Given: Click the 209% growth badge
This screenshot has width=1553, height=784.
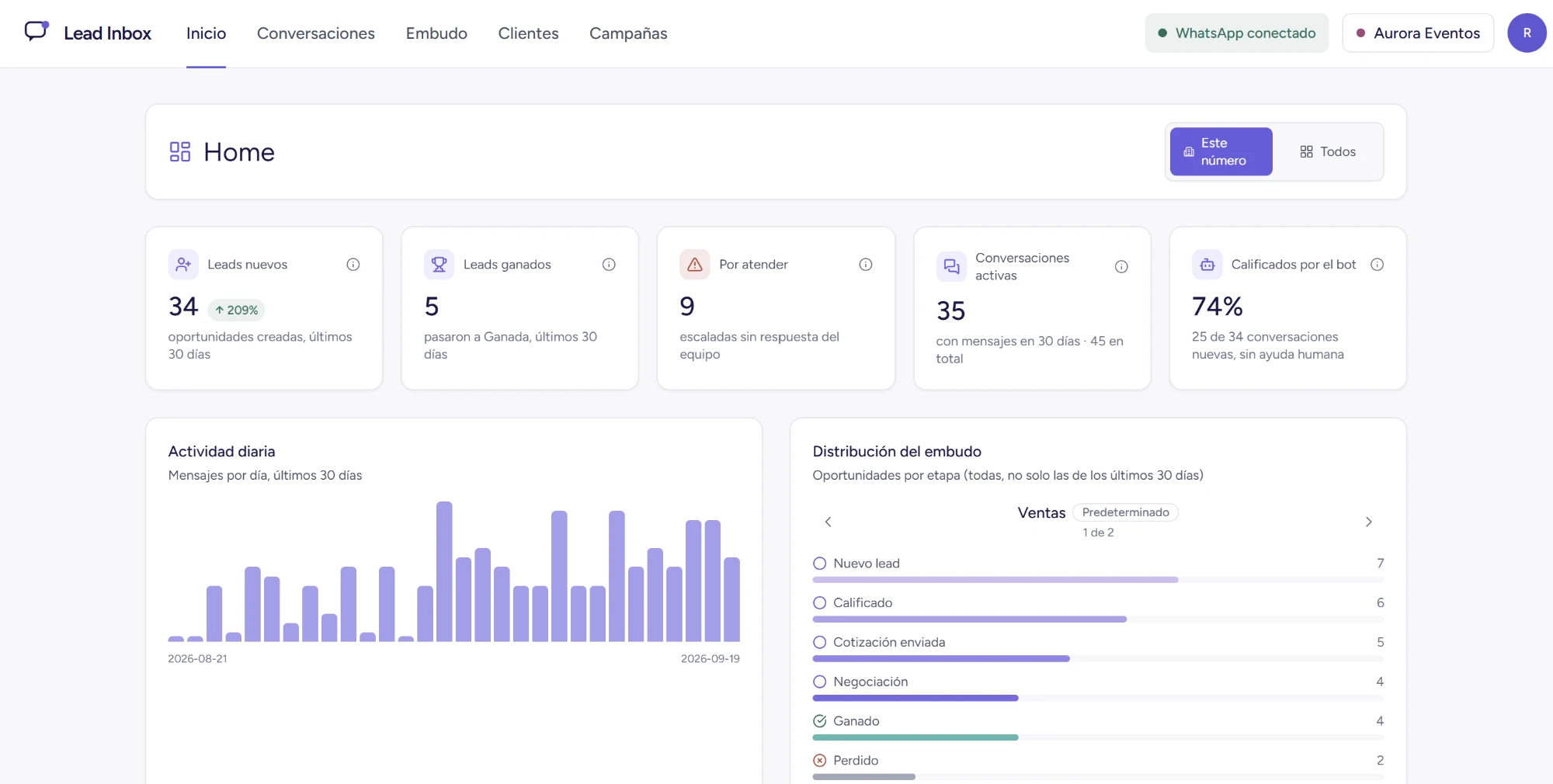Looking at the screenshot, I should click(x=236, y=310).
